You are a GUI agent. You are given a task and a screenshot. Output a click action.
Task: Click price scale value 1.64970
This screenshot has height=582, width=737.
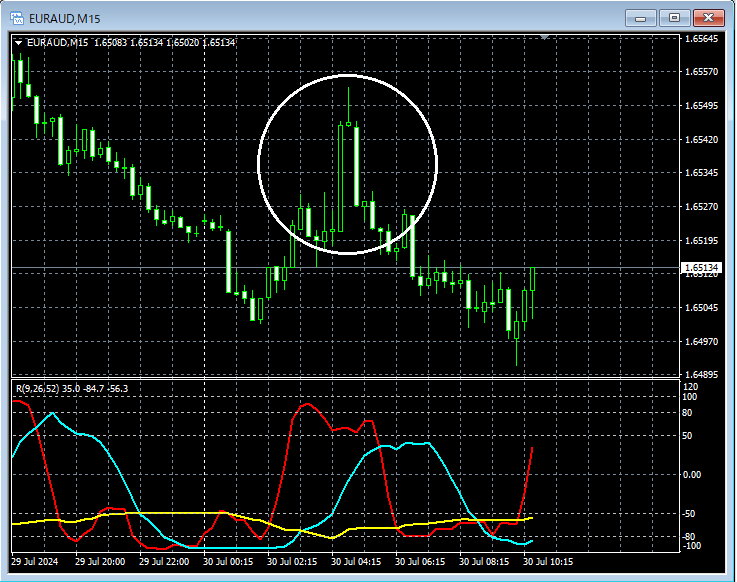[701, 341]
